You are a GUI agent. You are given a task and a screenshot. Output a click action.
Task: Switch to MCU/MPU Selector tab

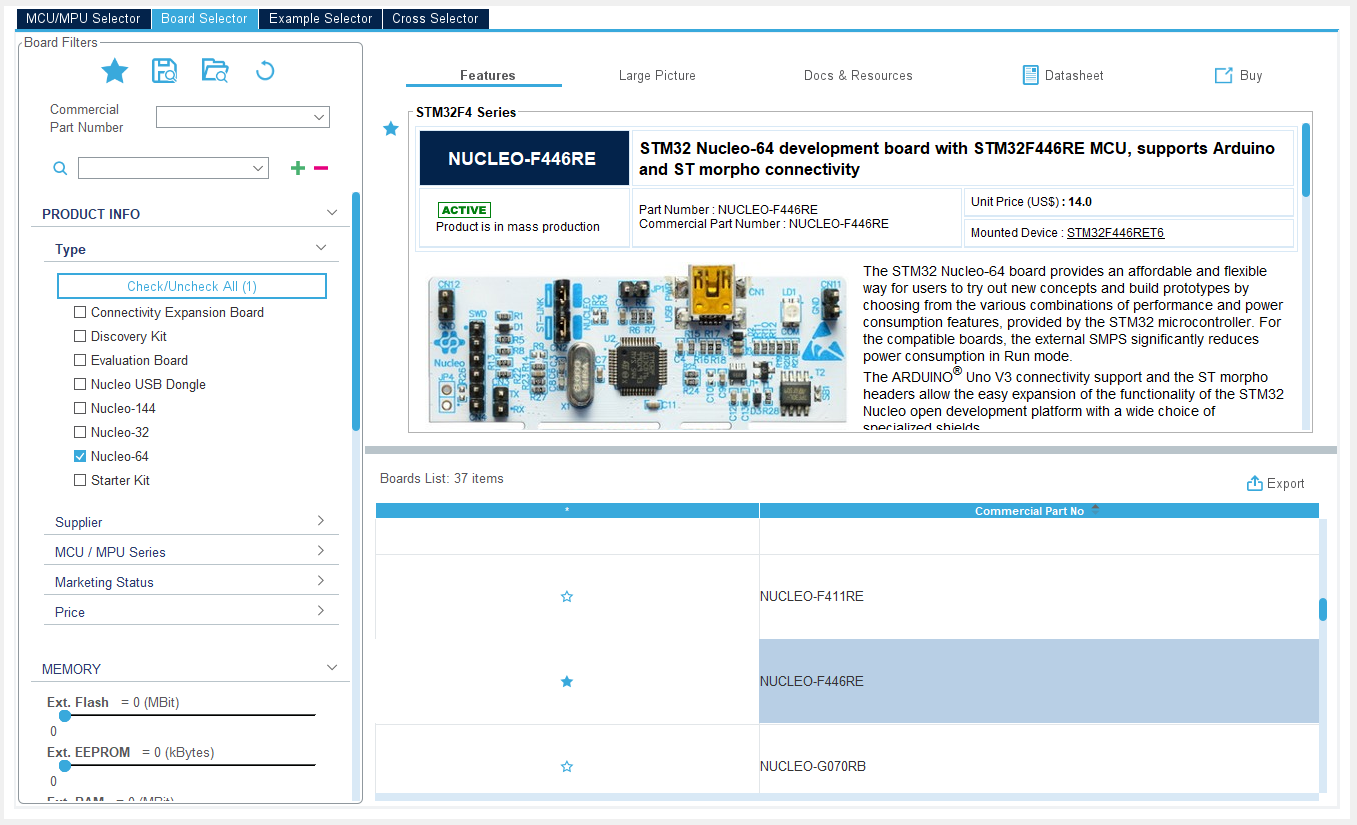coord(83,19)
